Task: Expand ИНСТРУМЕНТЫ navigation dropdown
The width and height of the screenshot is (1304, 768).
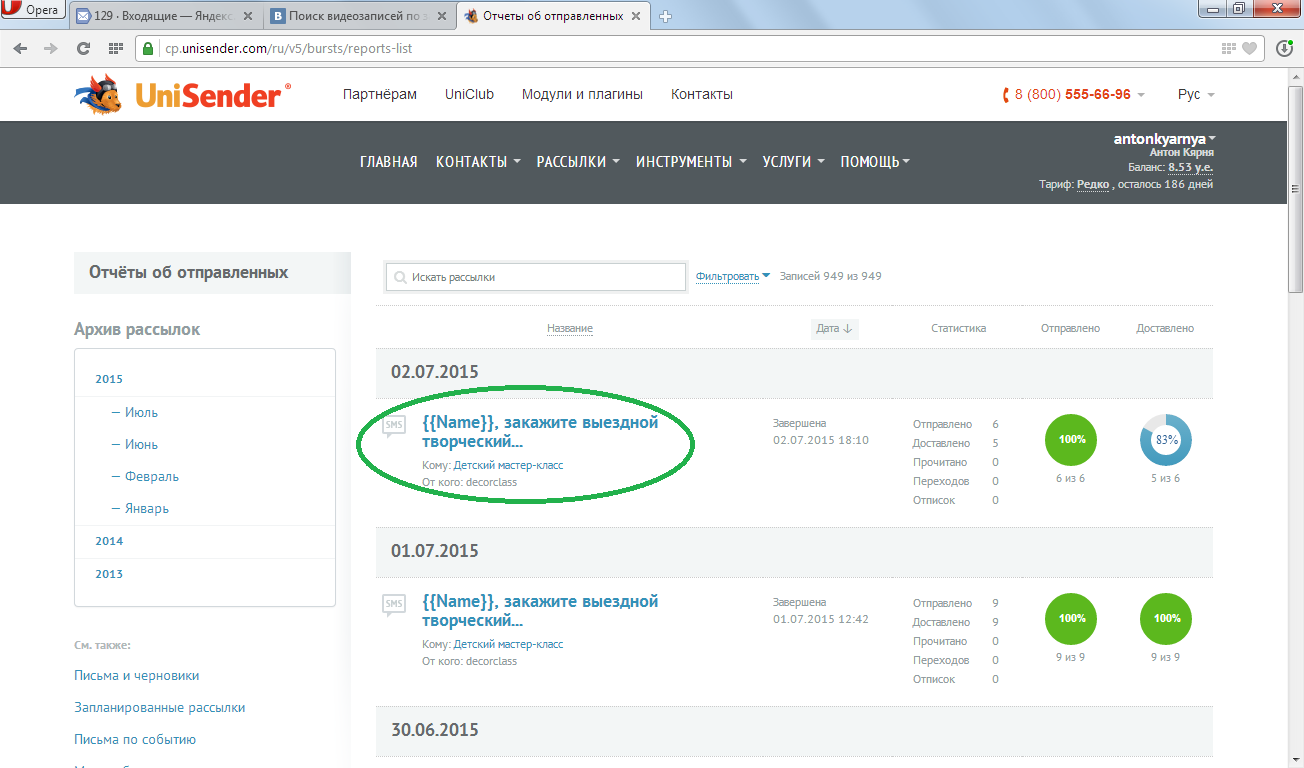Action: 691,162
